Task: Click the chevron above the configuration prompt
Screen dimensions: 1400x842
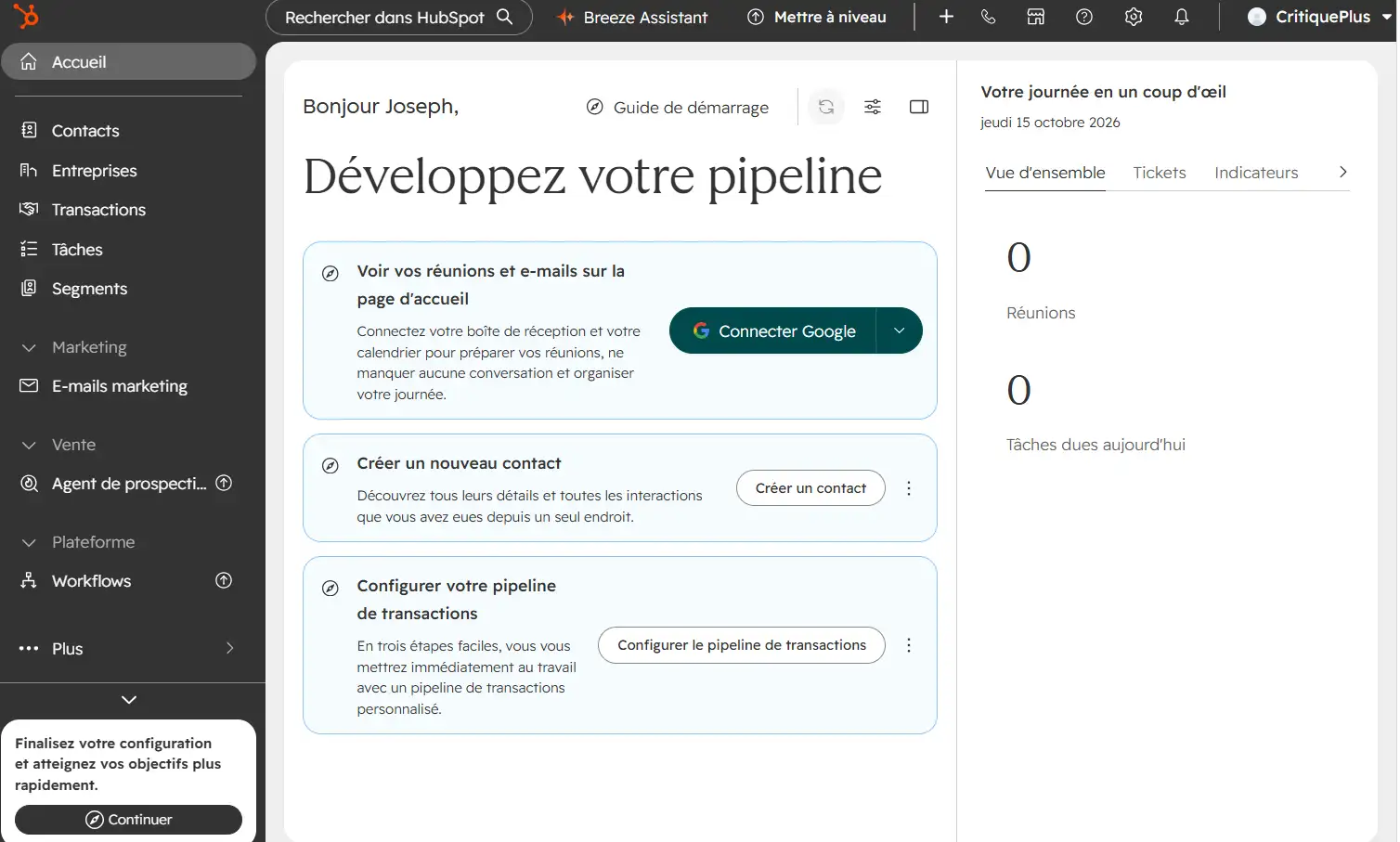Action: click(129, 700)
